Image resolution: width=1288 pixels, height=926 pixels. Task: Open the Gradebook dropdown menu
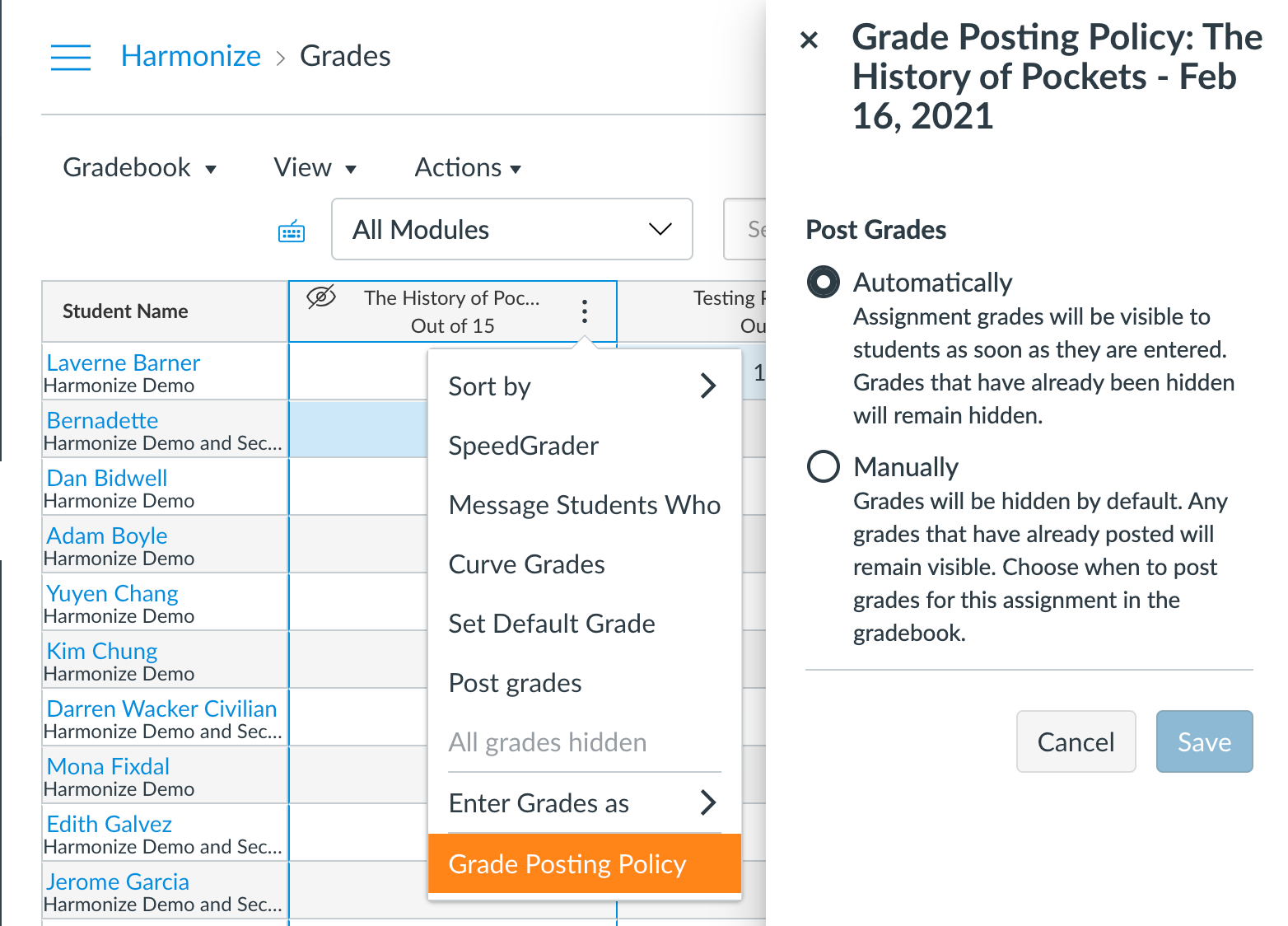tap(139, 168)
